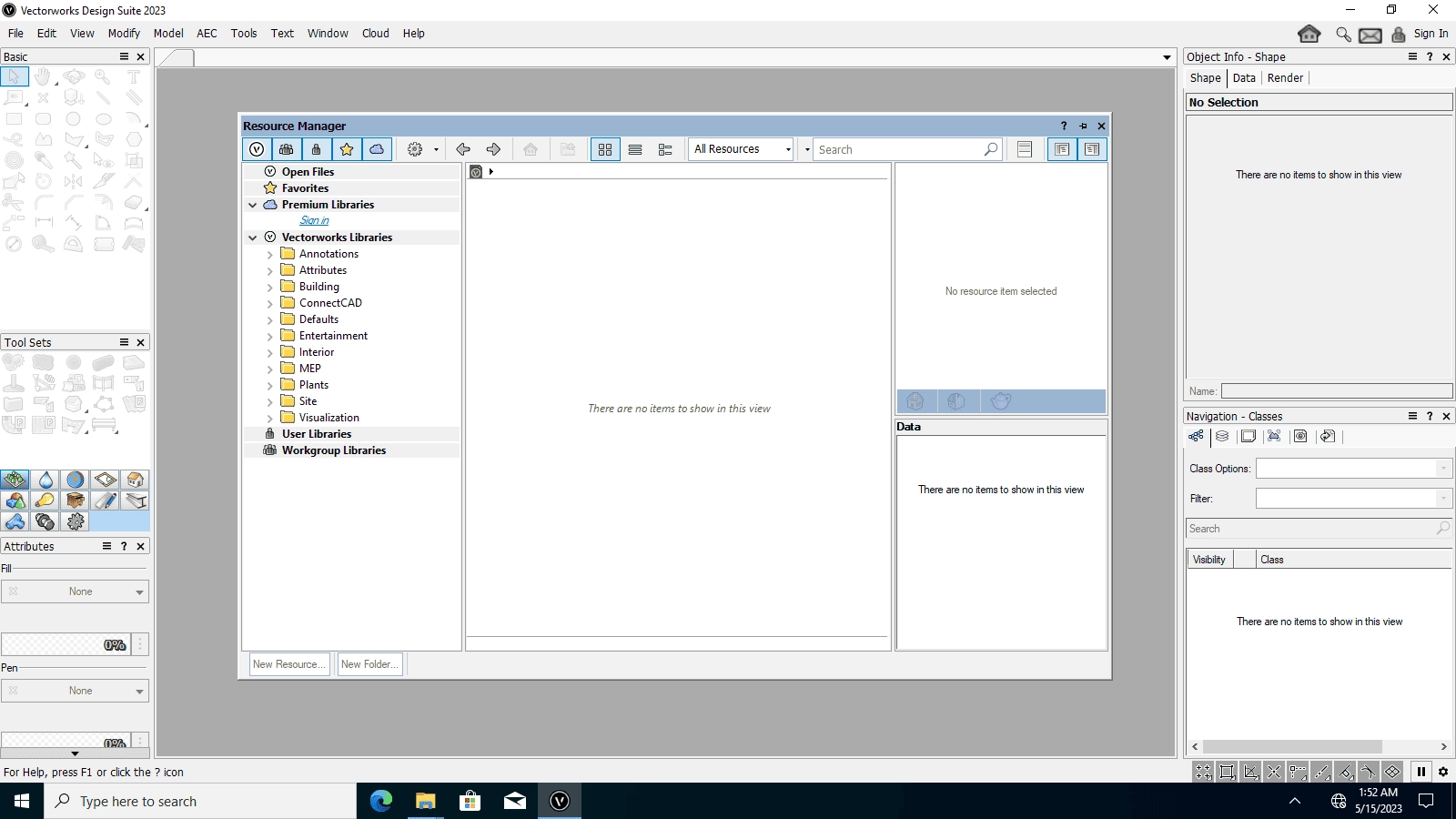Select the water drop irrigation tool set icon
1456x819 pixels.
click(45, 480)
